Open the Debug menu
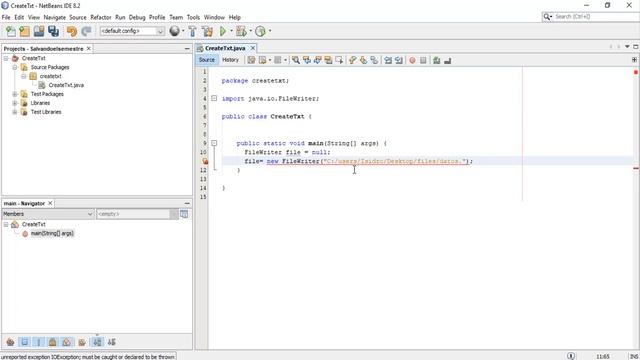The width and height of the screenshot is (640, 360). coord(137,17)
